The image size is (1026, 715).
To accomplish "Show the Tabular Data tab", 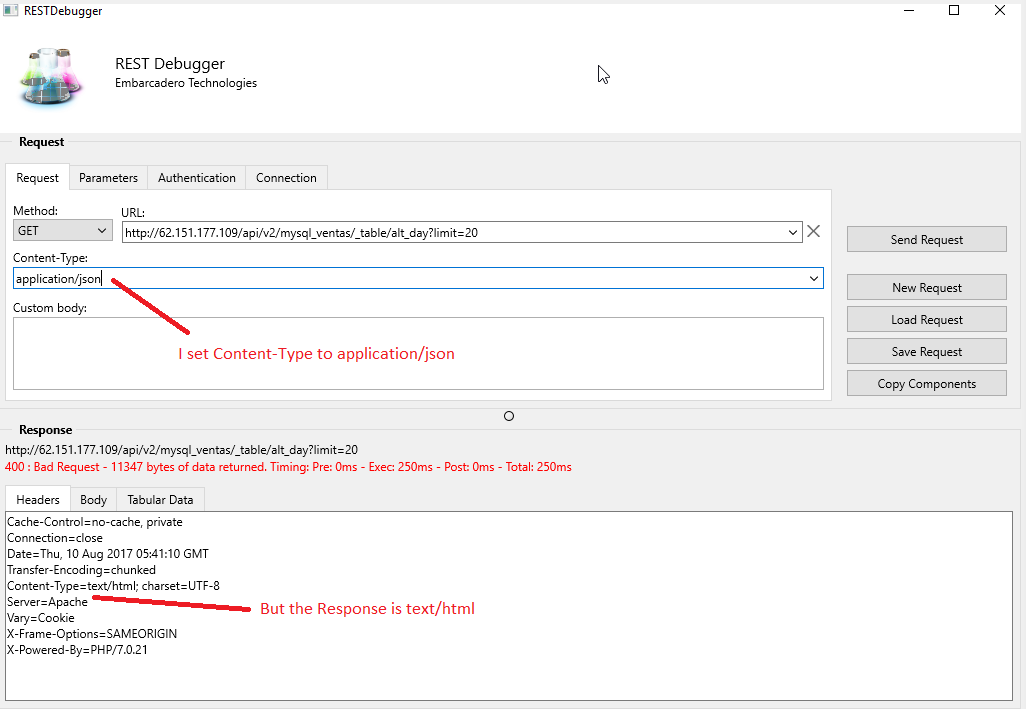I will click(x=160, y=500).
